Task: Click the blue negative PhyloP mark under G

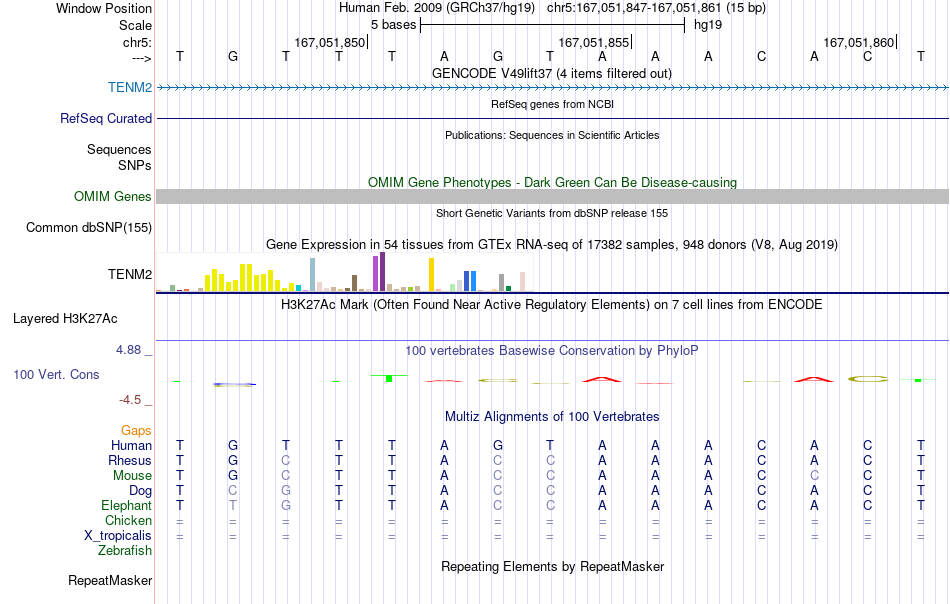Action: pos(234,384)
